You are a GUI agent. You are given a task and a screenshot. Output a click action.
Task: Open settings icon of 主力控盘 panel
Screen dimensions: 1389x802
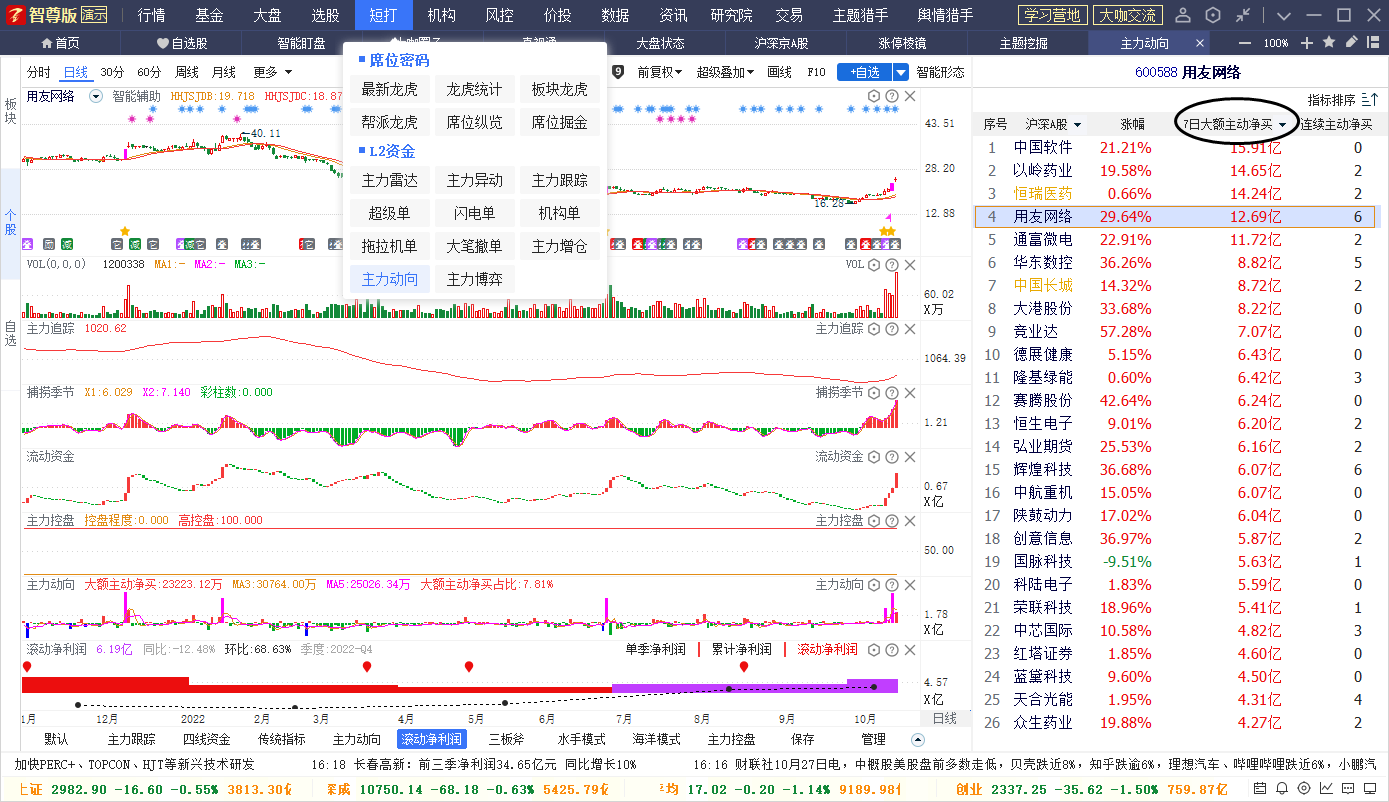click(x=873, y=521)
